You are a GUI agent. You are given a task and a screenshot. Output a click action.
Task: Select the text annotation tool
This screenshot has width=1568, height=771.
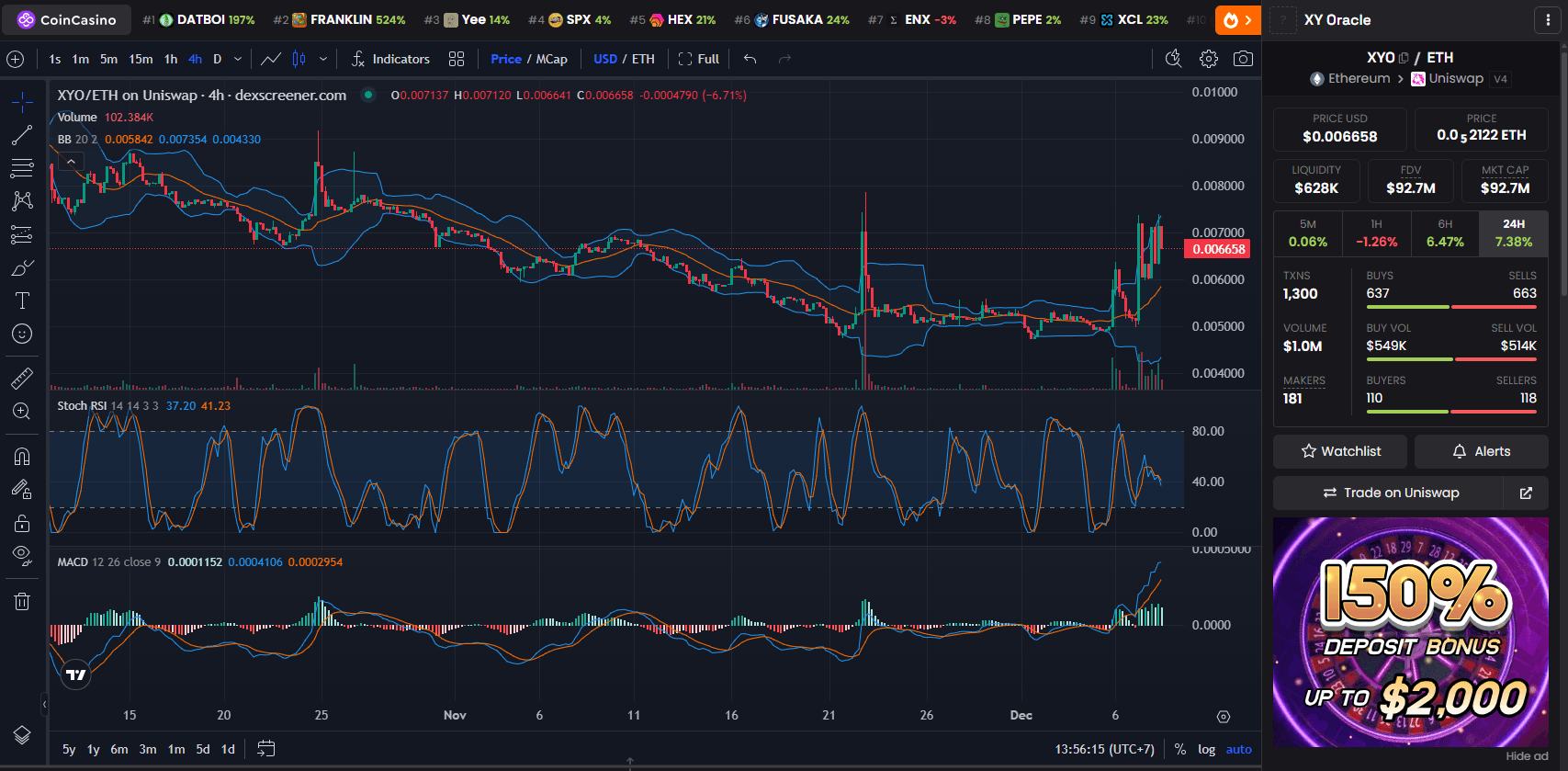(22, 300)
